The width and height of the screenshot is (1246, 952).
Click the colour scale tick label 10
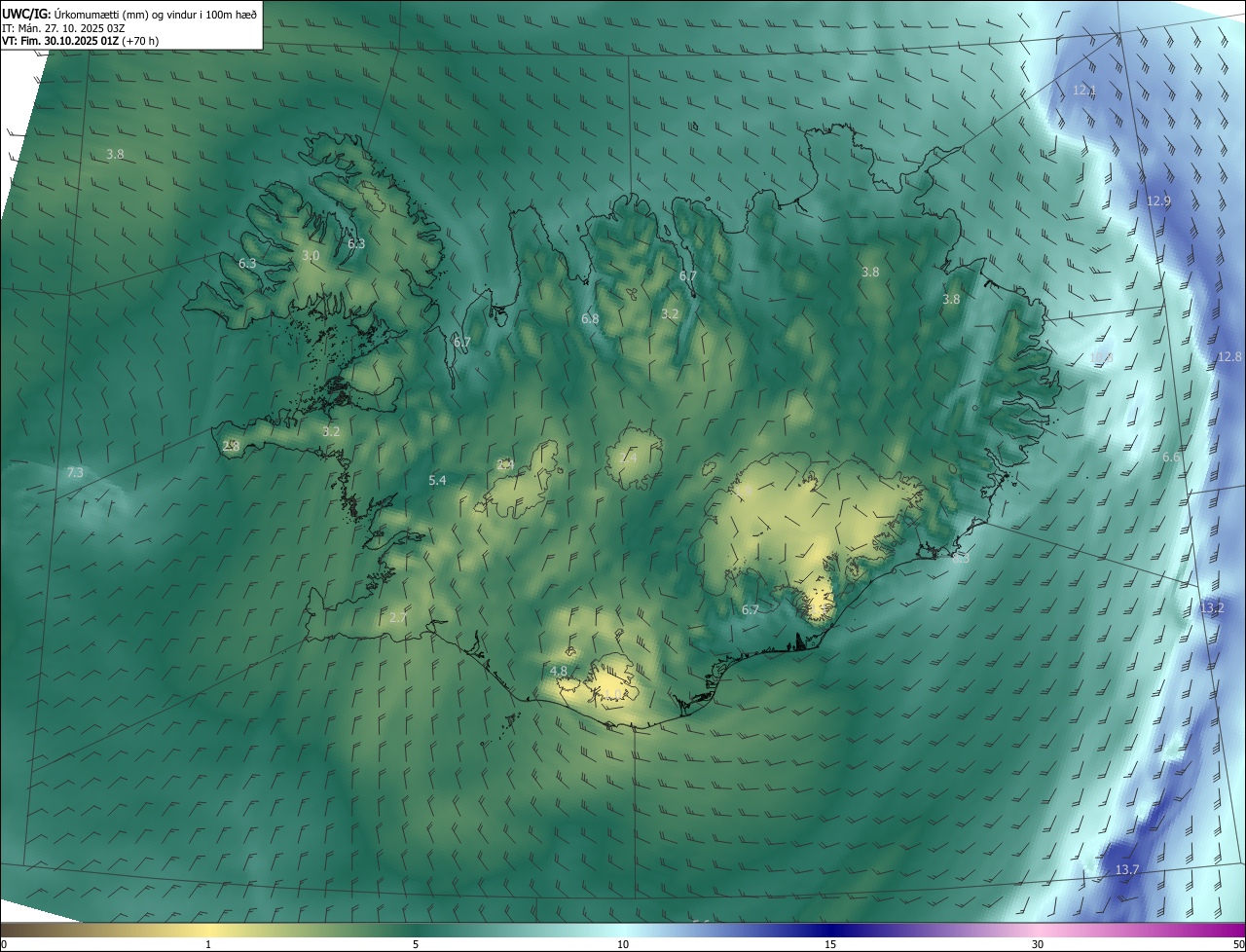click(623, 944)
